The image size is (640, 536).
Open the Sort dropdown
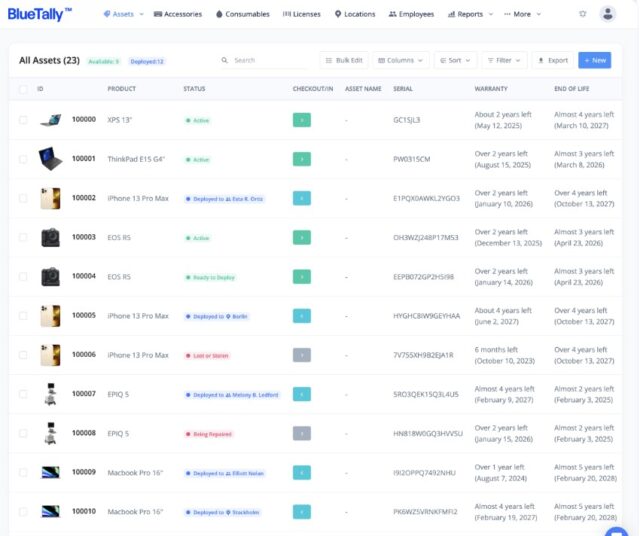(x=455, y=60)
